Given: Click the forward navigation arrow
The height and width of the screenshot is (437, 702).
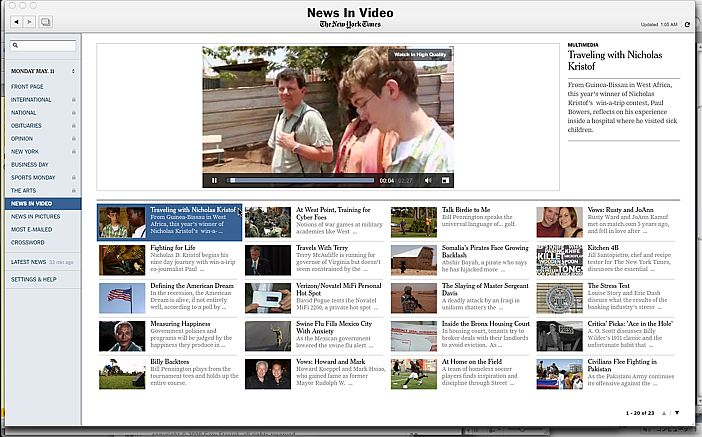Looking at the screenshot, I should pyautogui.click(x=28, y=21).
